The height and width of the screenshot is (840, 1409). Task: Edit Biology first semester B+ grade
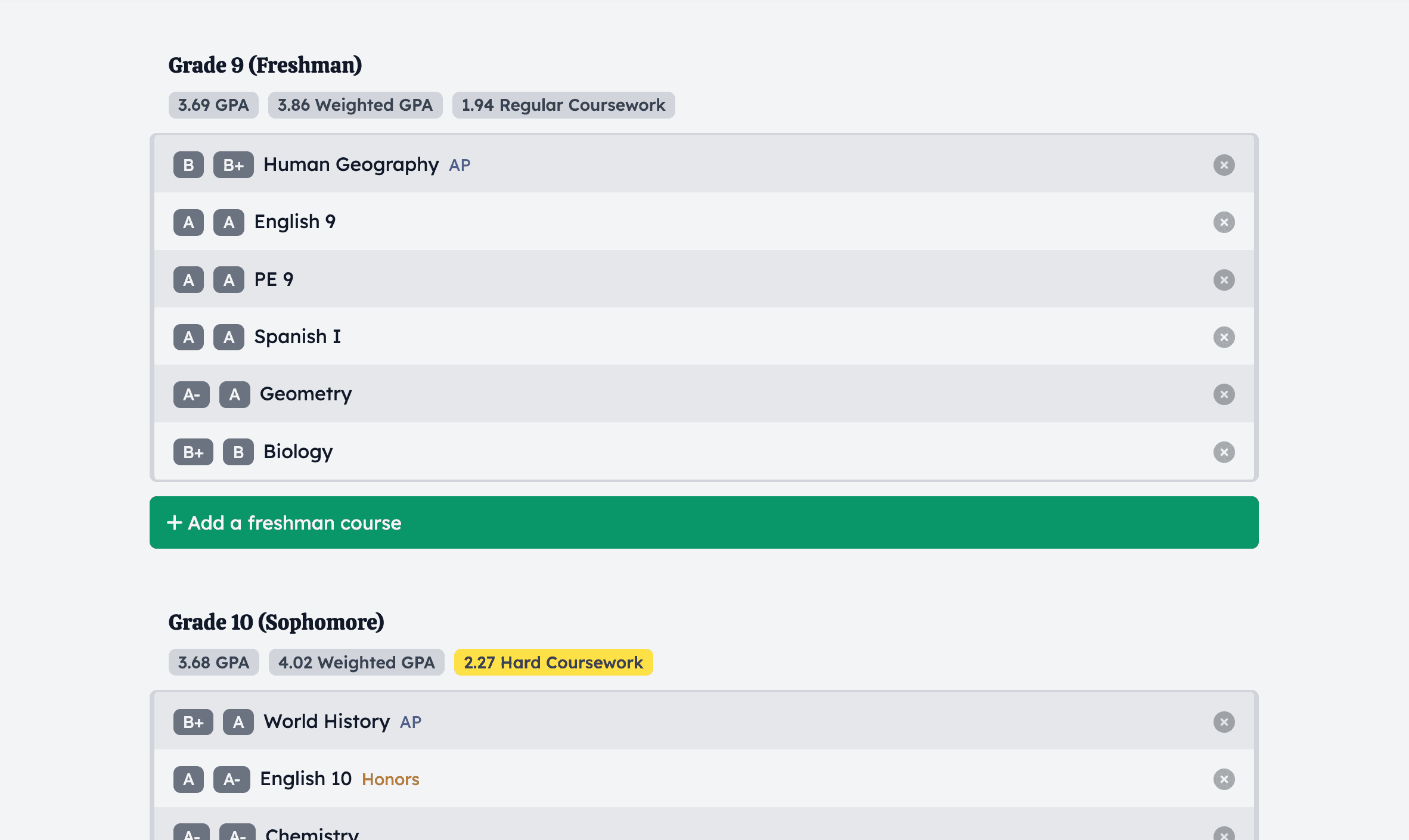[x=193, y=452]
